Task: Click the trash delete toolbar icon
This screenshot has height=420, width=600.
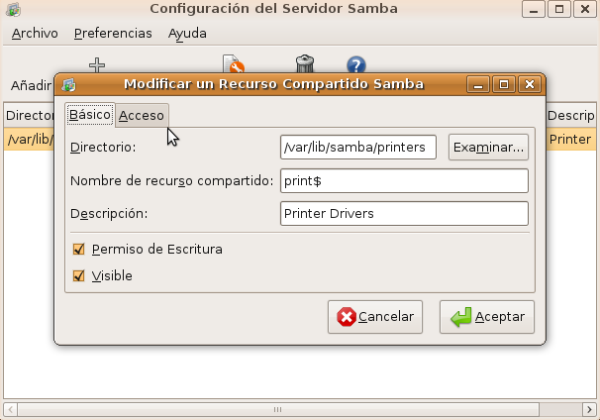Action: point(305,64)
